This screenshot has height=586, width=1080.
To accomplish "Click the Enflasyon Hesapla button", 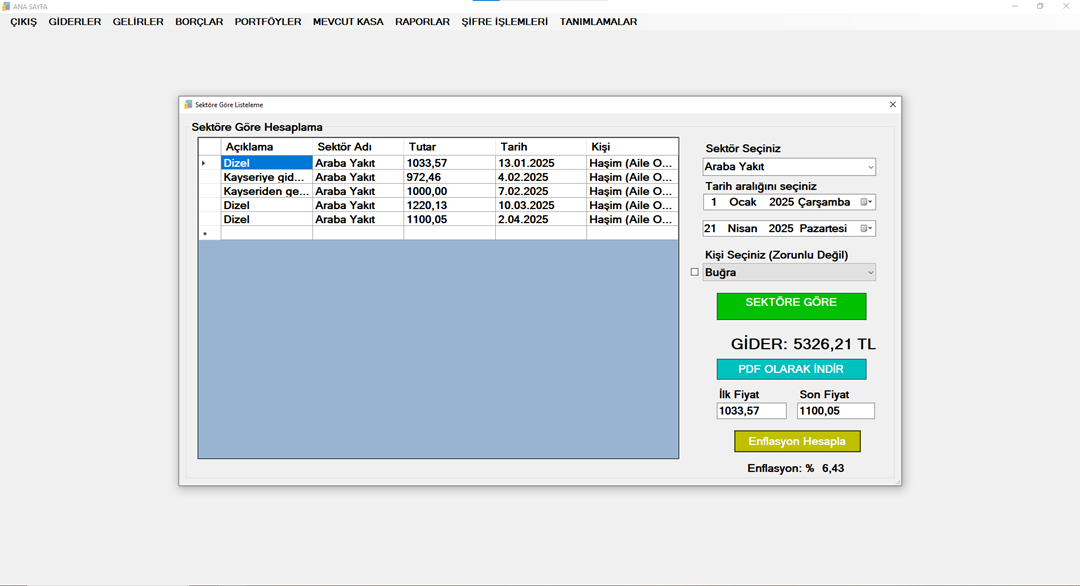I will tap(797, 441).
